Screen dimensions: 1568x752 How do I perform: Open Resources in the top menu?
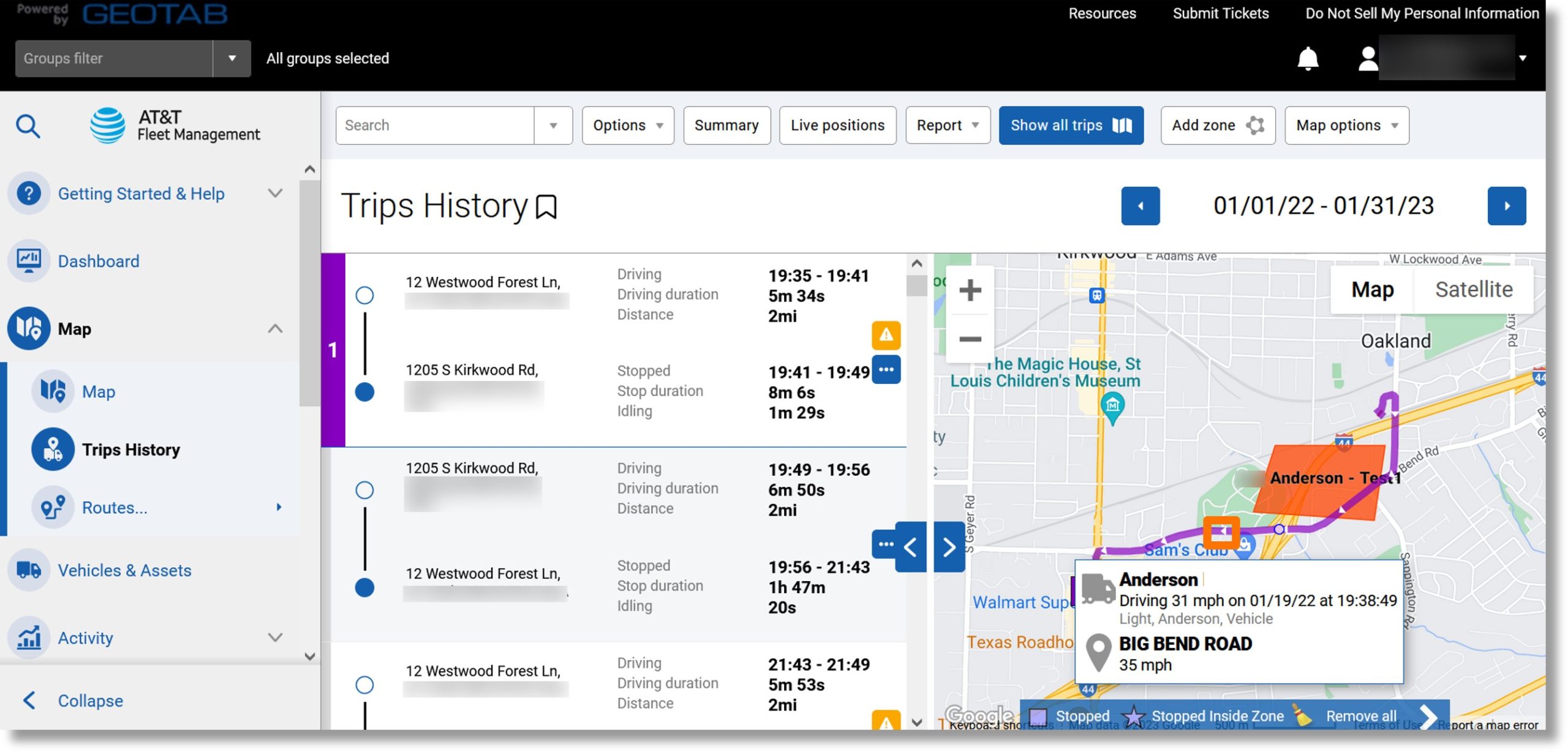[x=1102, y=13]
